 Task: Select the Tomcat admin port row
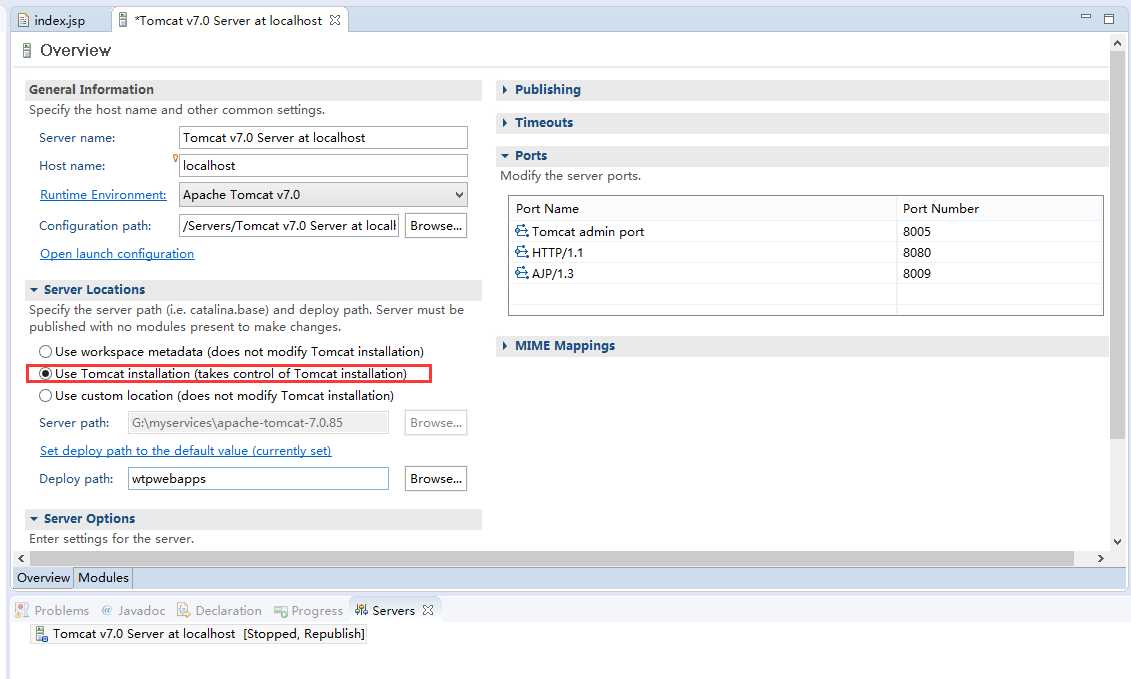point(806,232)
